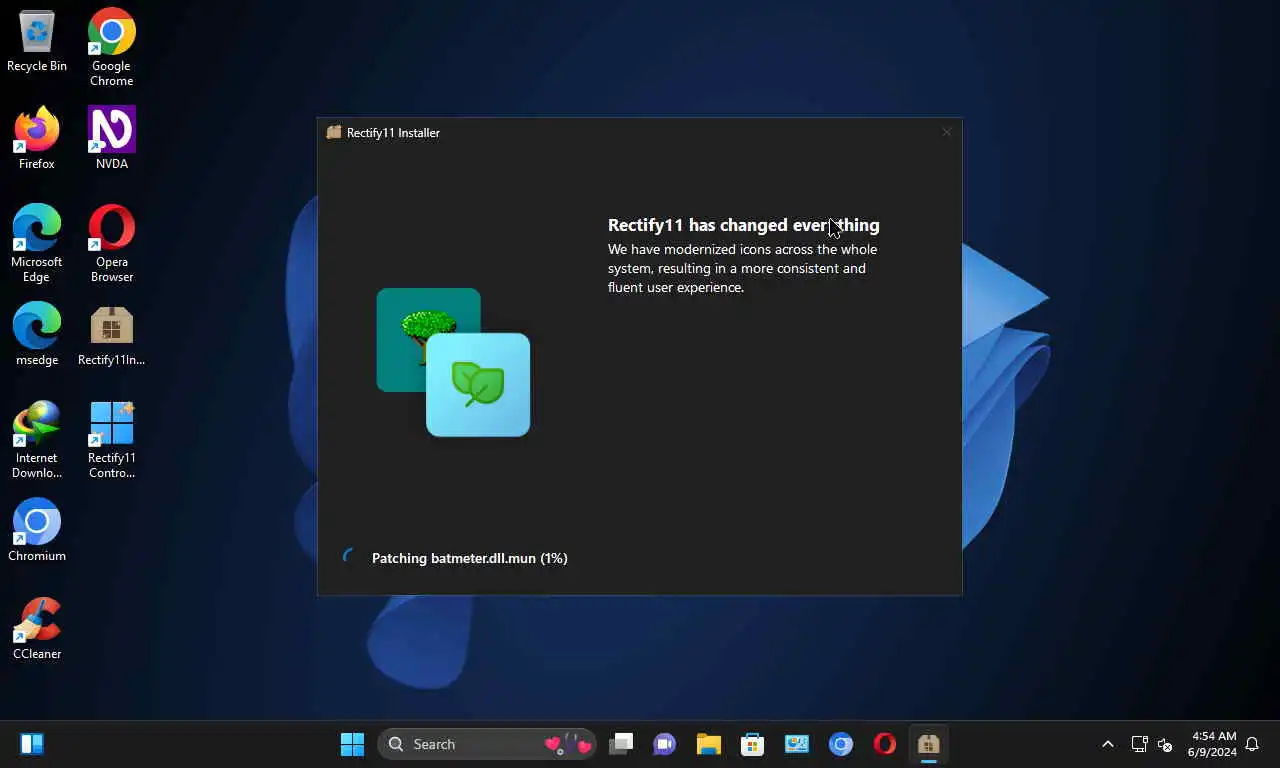
Task: Click the taskbar Search box
Action: click(487, 744)
